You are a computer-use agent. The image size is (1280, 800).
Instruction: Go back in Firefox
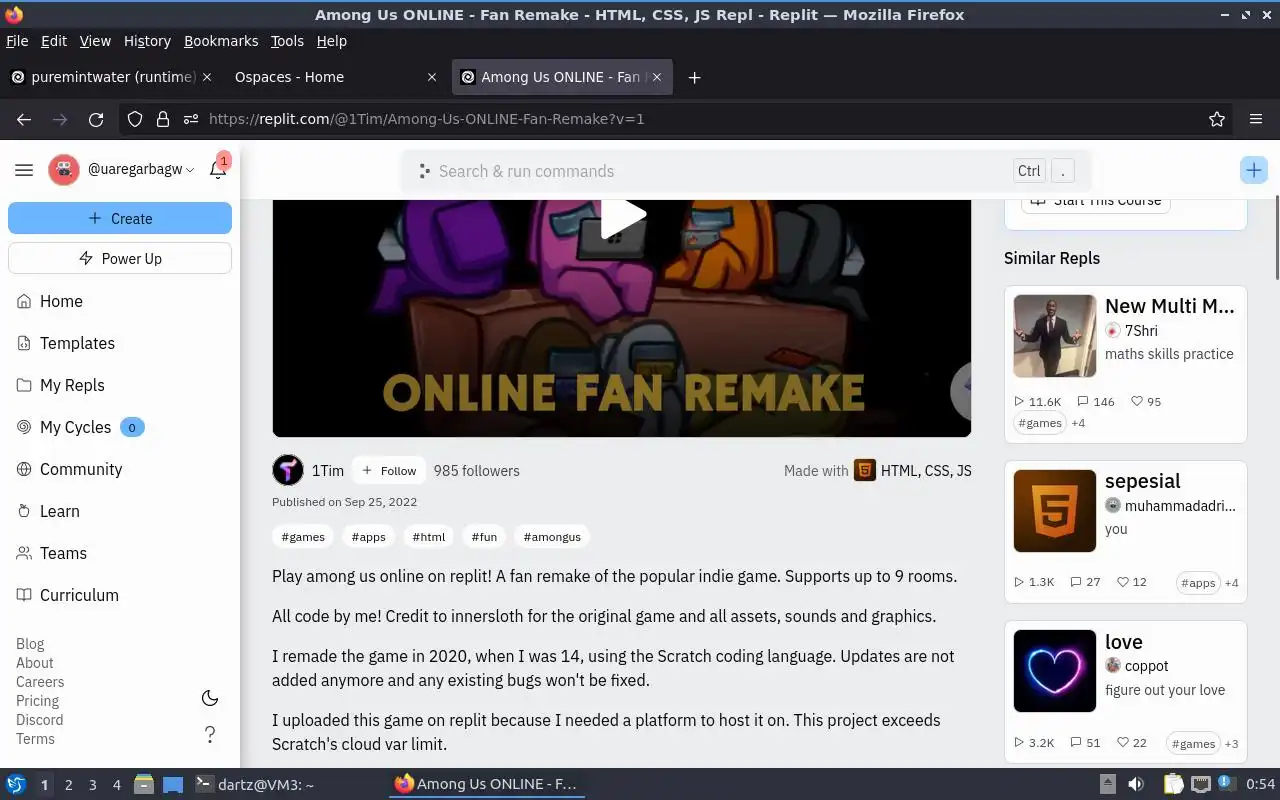coord(24,119)
